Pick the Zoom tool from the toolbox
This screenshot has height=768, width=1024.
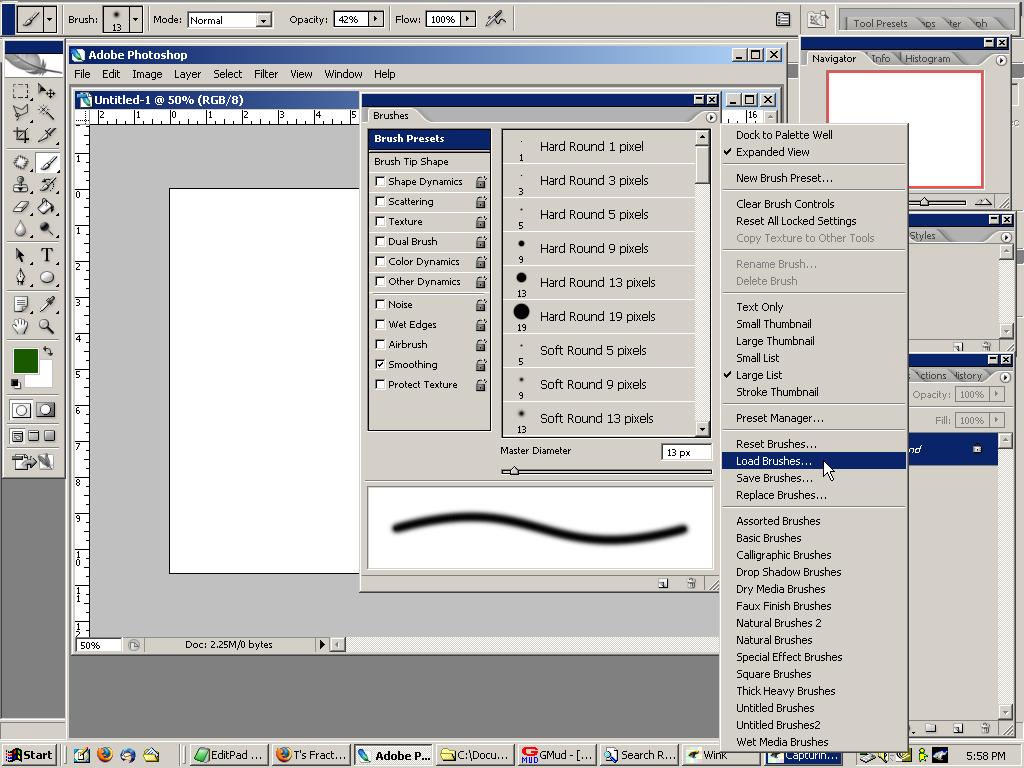(46, 325)
